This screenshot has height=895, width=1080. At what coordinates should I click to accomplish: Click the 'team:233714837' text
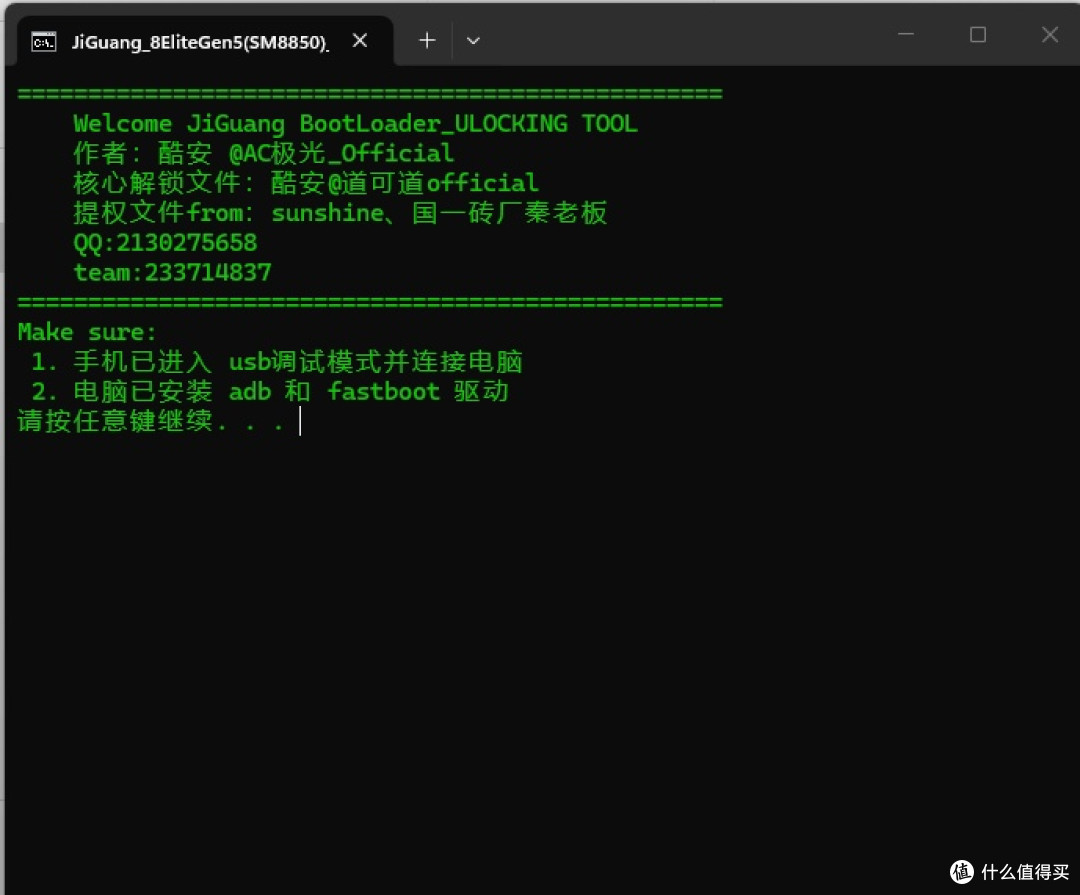172,272
